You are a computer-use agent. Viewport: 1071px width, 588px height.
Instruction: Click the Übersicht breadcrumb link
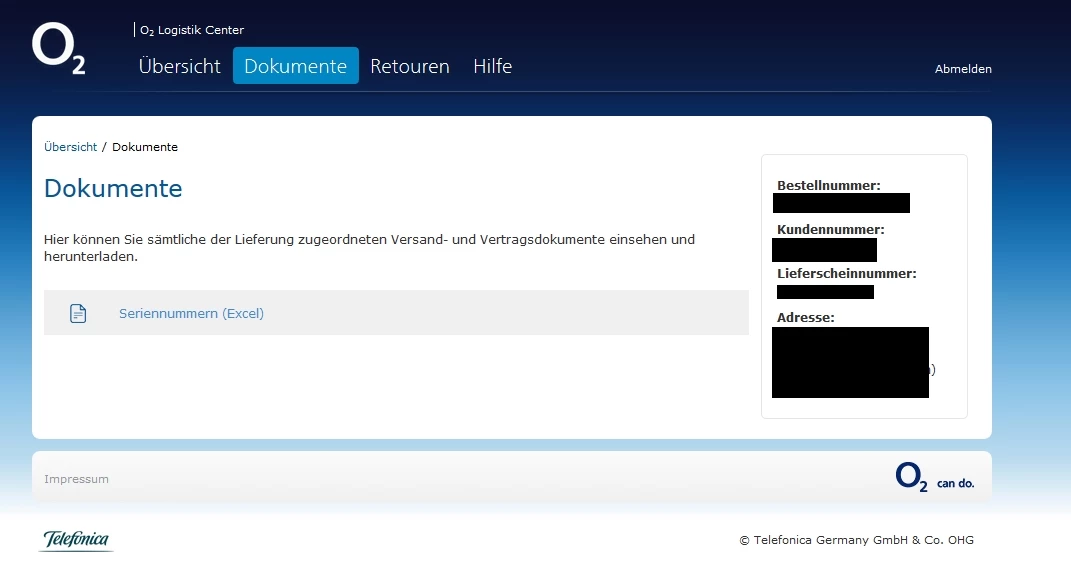point(70,147)
